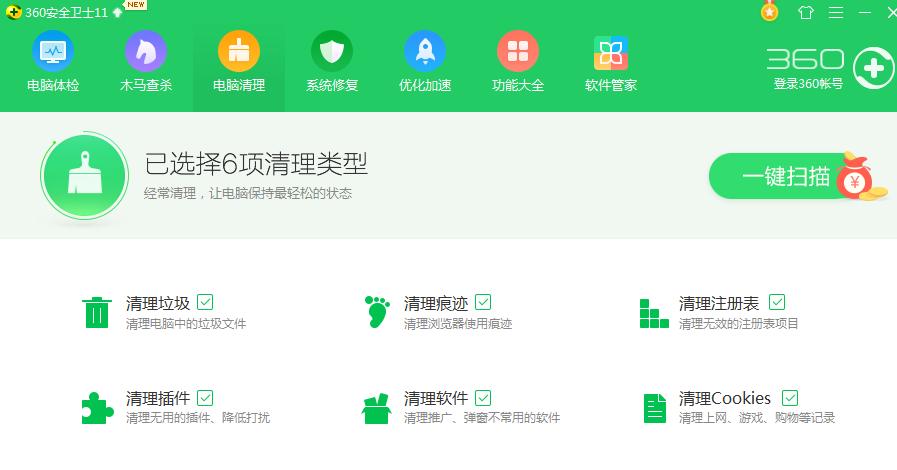Open 木马查杀 trojan scan icon

tap(146, 51)
